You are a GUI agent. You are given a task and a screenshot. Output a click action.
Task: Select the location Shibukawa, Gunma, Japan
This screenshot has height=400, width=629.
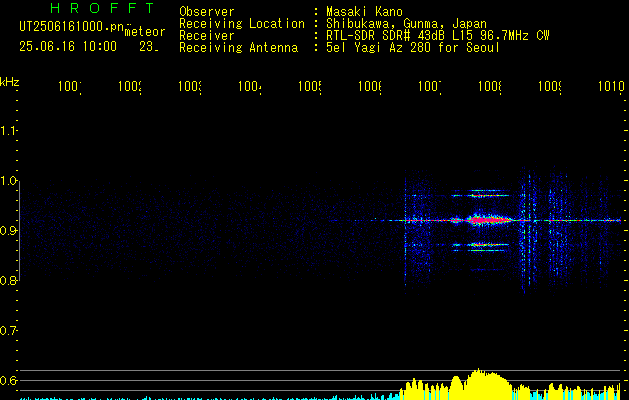click(x=406, y=24)
